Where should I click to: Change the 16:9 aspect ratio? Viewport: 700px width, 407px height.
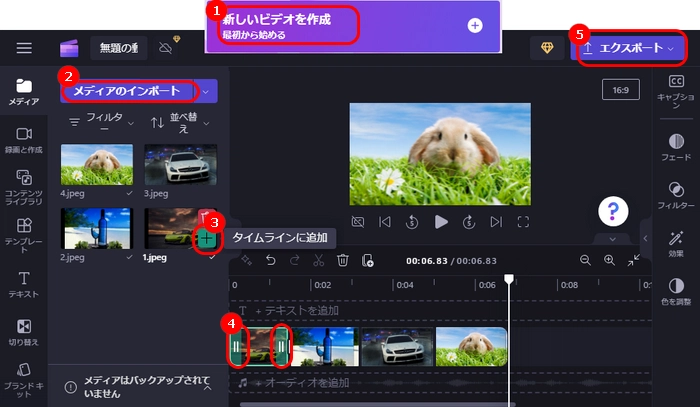pos(621,90)
